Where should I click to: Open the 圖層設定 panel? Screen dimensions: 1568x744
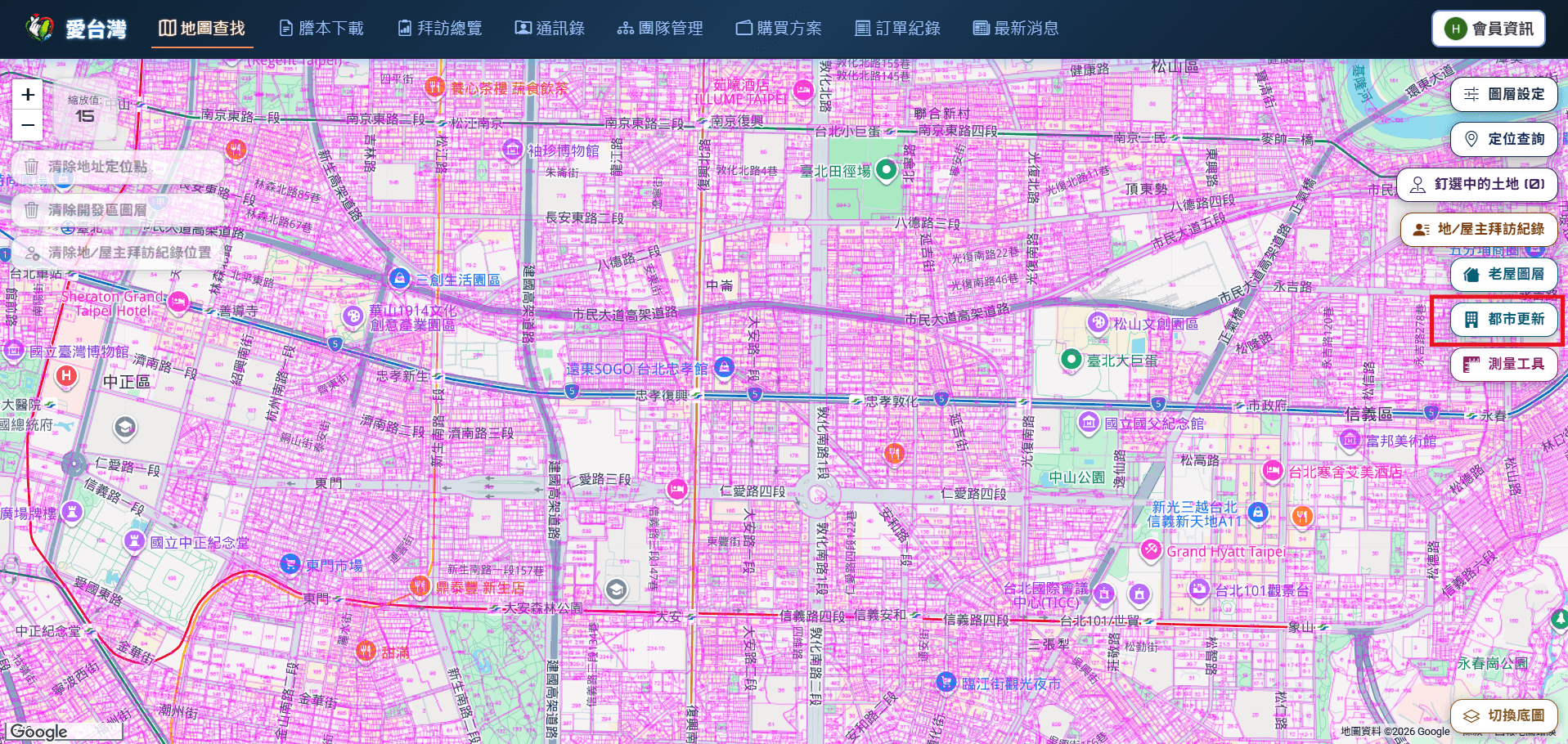[1504, 95]
